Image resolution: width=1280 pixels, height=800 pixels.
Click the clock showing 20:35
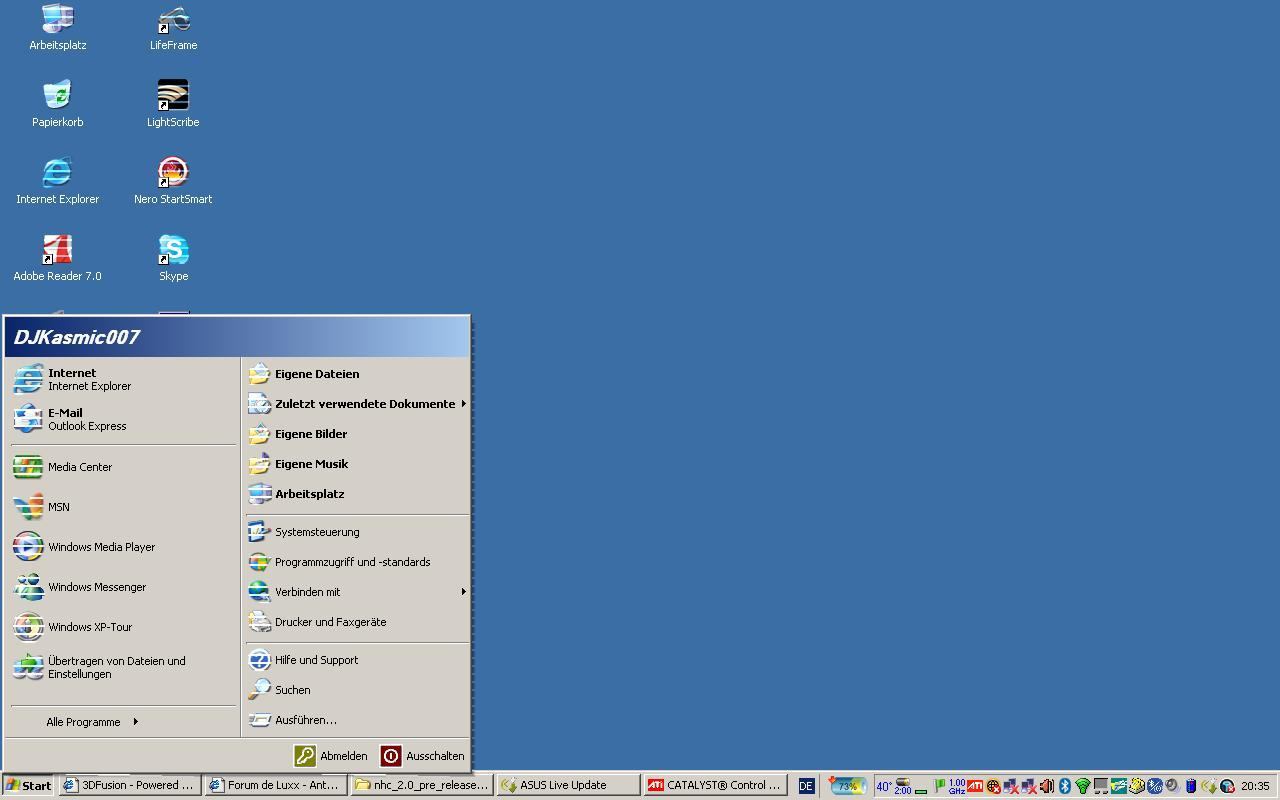pyautogui.click(x=1255, y=786)
